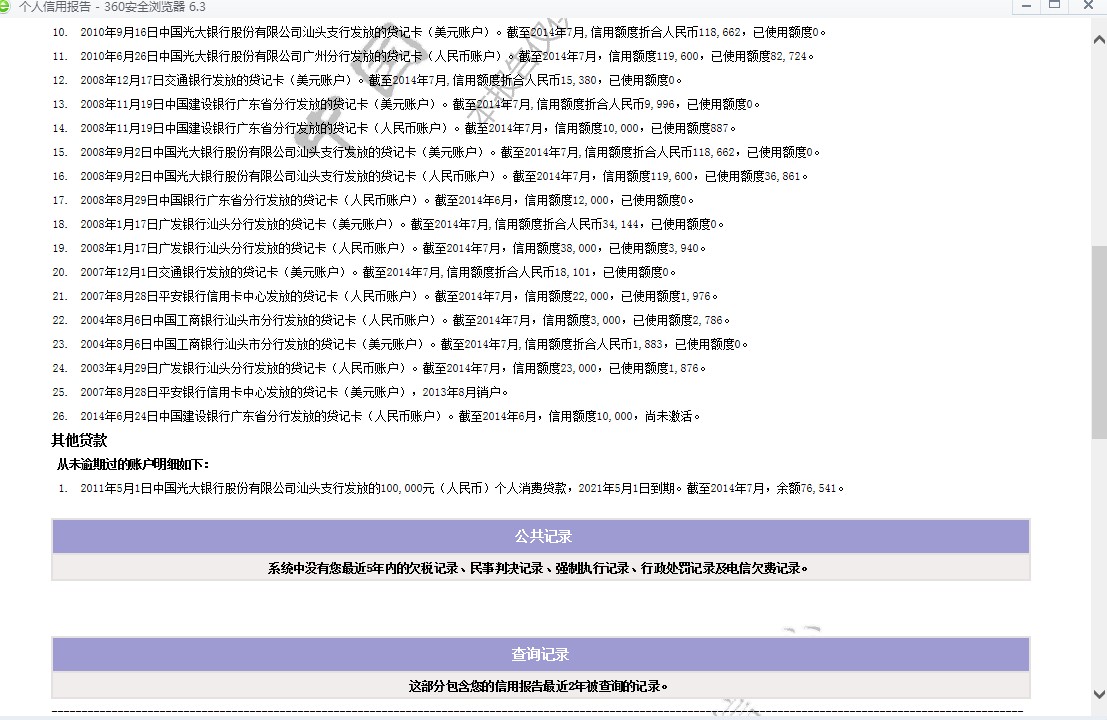The width and height of the screenshot is (1107, 720).
Task: Select the 其他贷款 heading text
Action: point(79,440)
